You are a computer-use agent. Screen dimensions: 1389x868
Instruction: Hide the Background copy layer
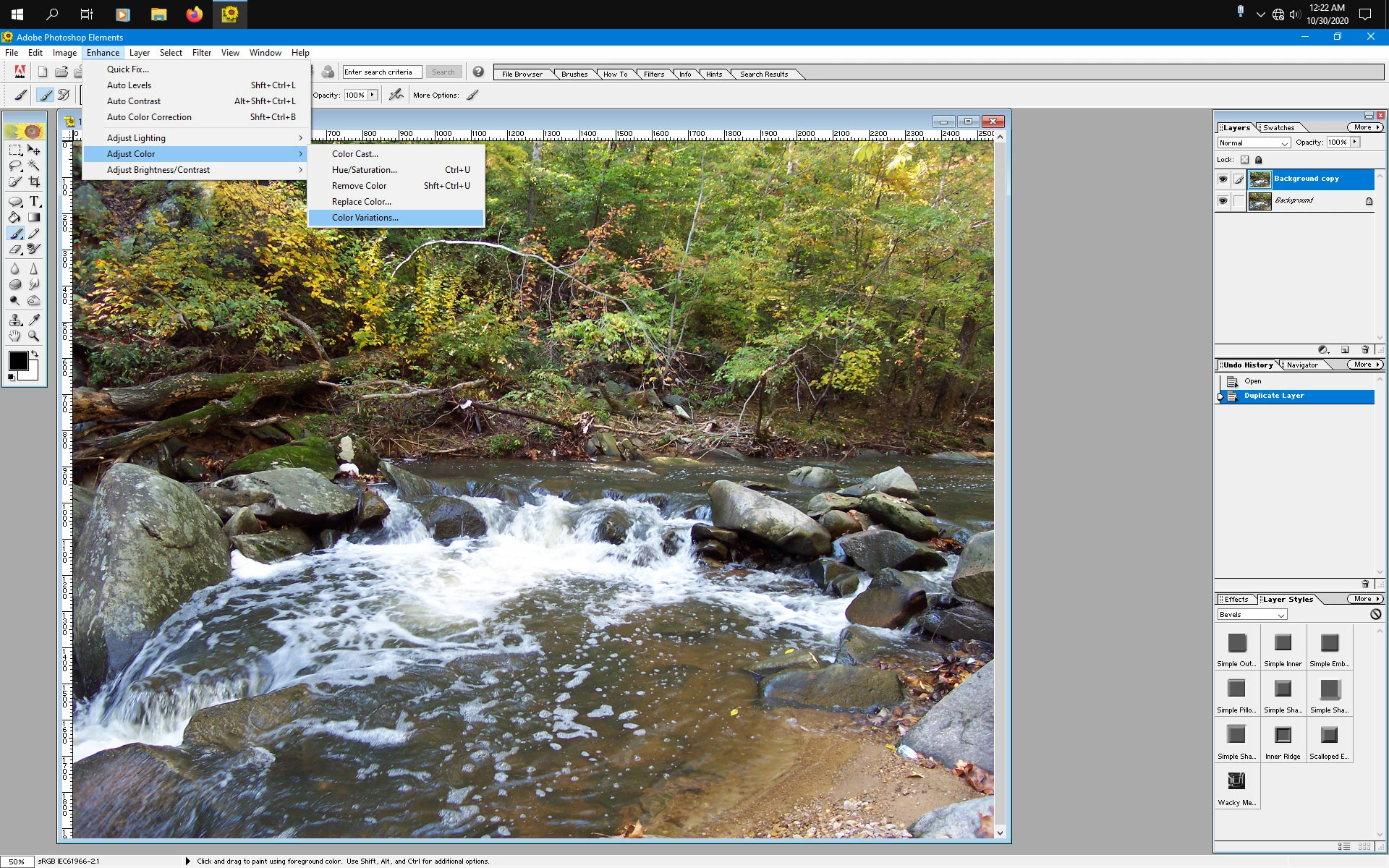1223,179
